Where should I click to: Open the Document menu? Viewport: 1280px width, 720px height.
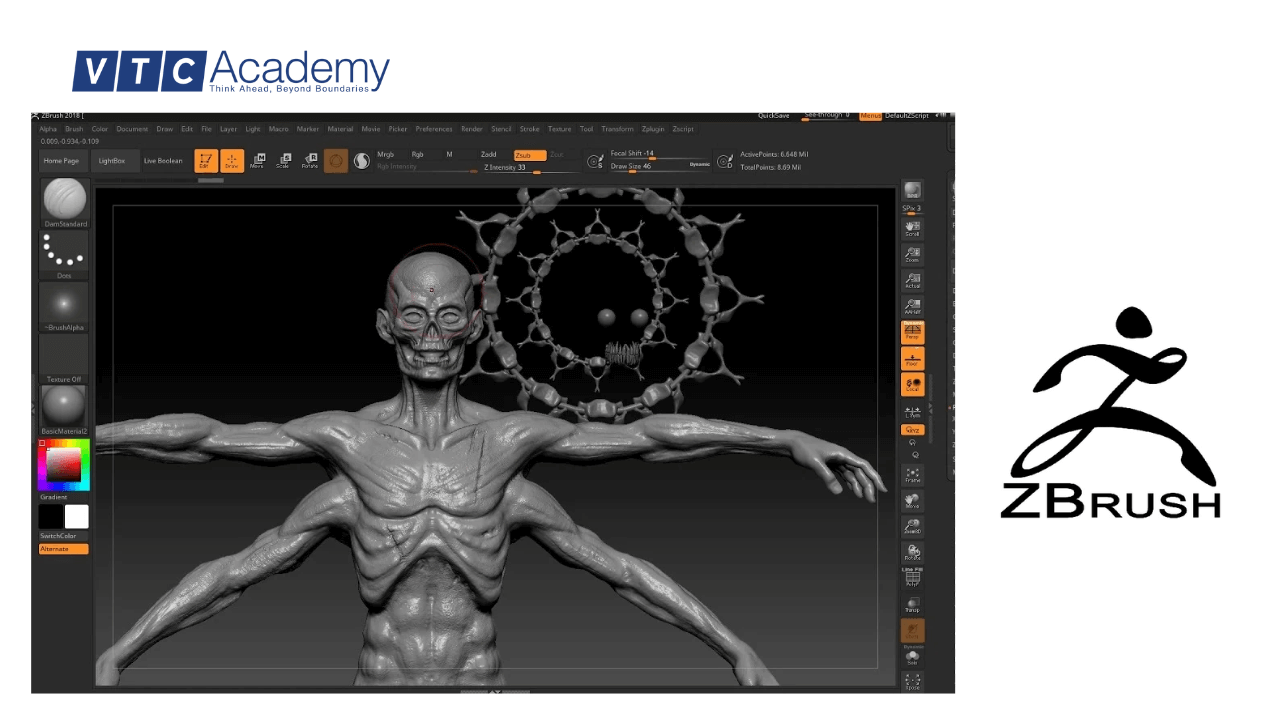point(132,129)
